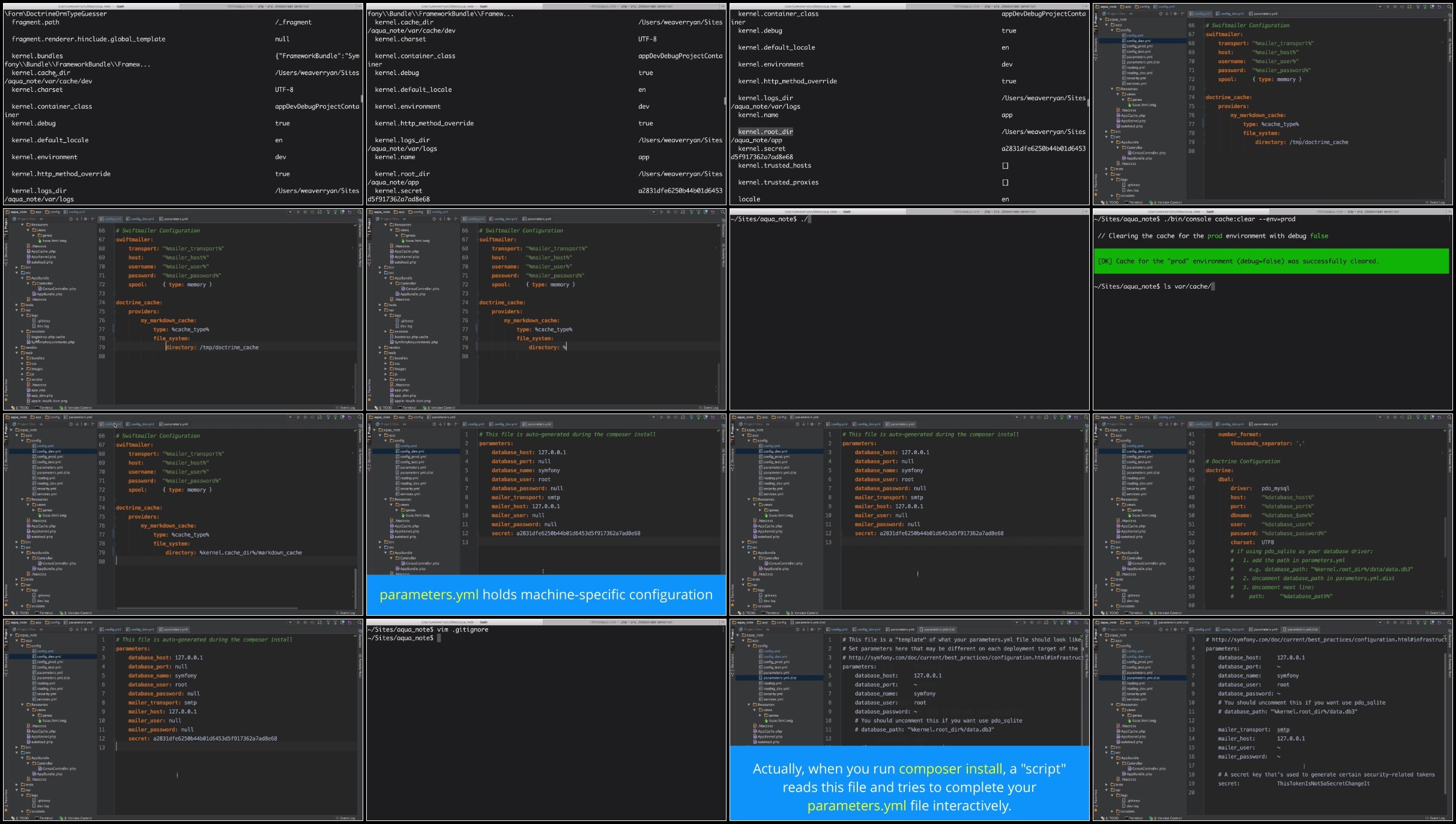
Task: Click green inspection checkmark in Doctrine Configuration frame
Action: [1445, 430]
